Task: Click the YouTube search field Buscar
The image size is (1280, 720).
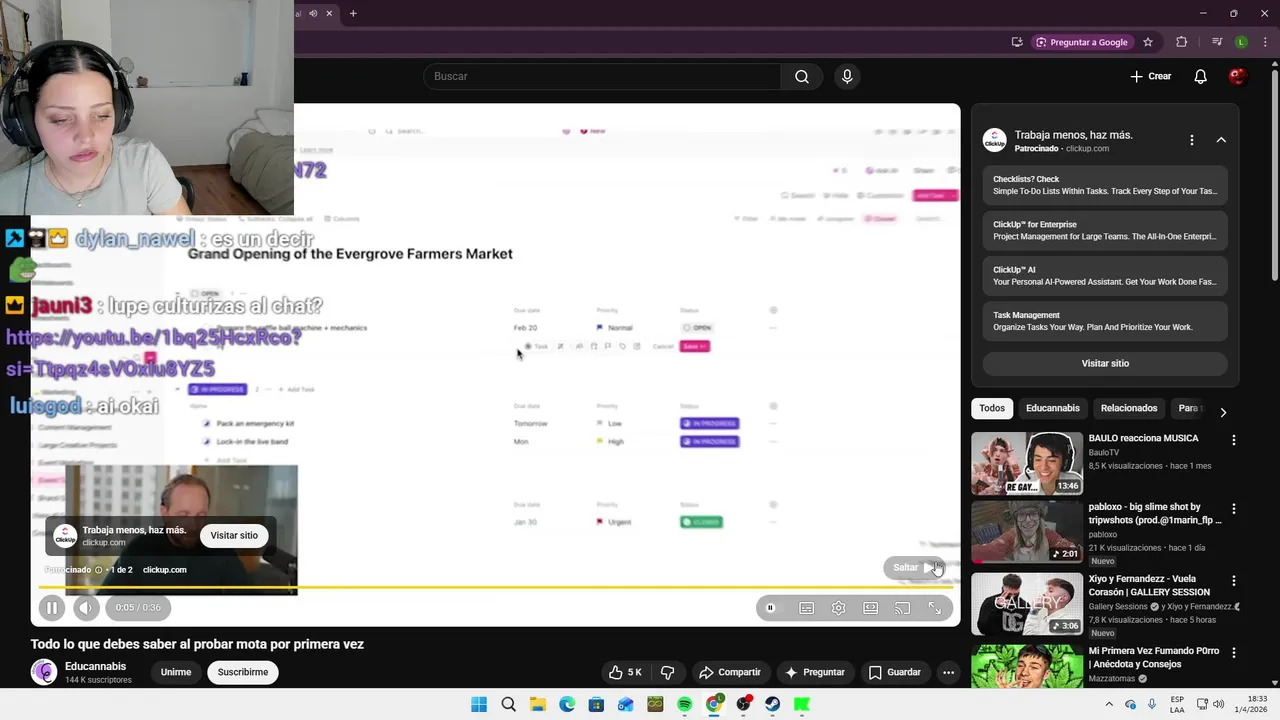Action: [x=602, y=76]
